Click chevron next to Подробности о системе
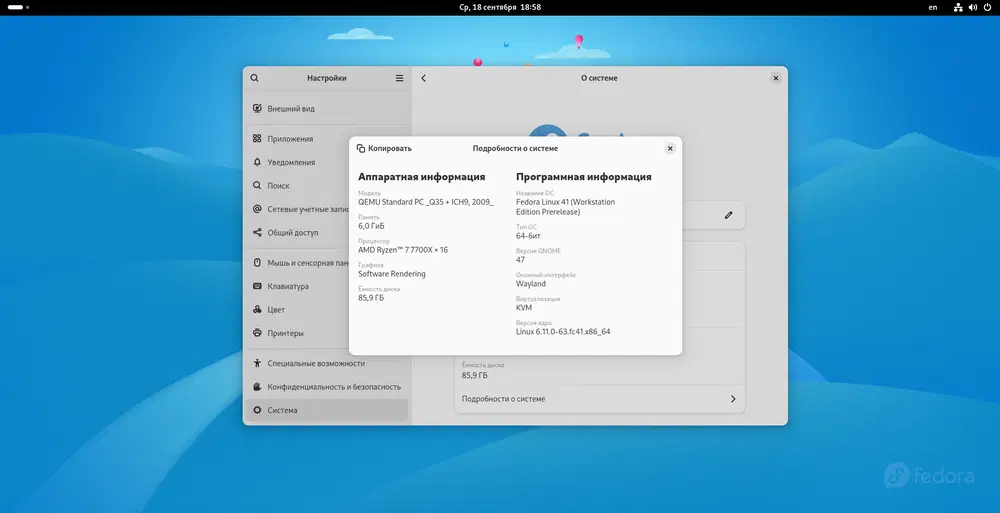Screen dimensions: 1000x513 point(733,399)
